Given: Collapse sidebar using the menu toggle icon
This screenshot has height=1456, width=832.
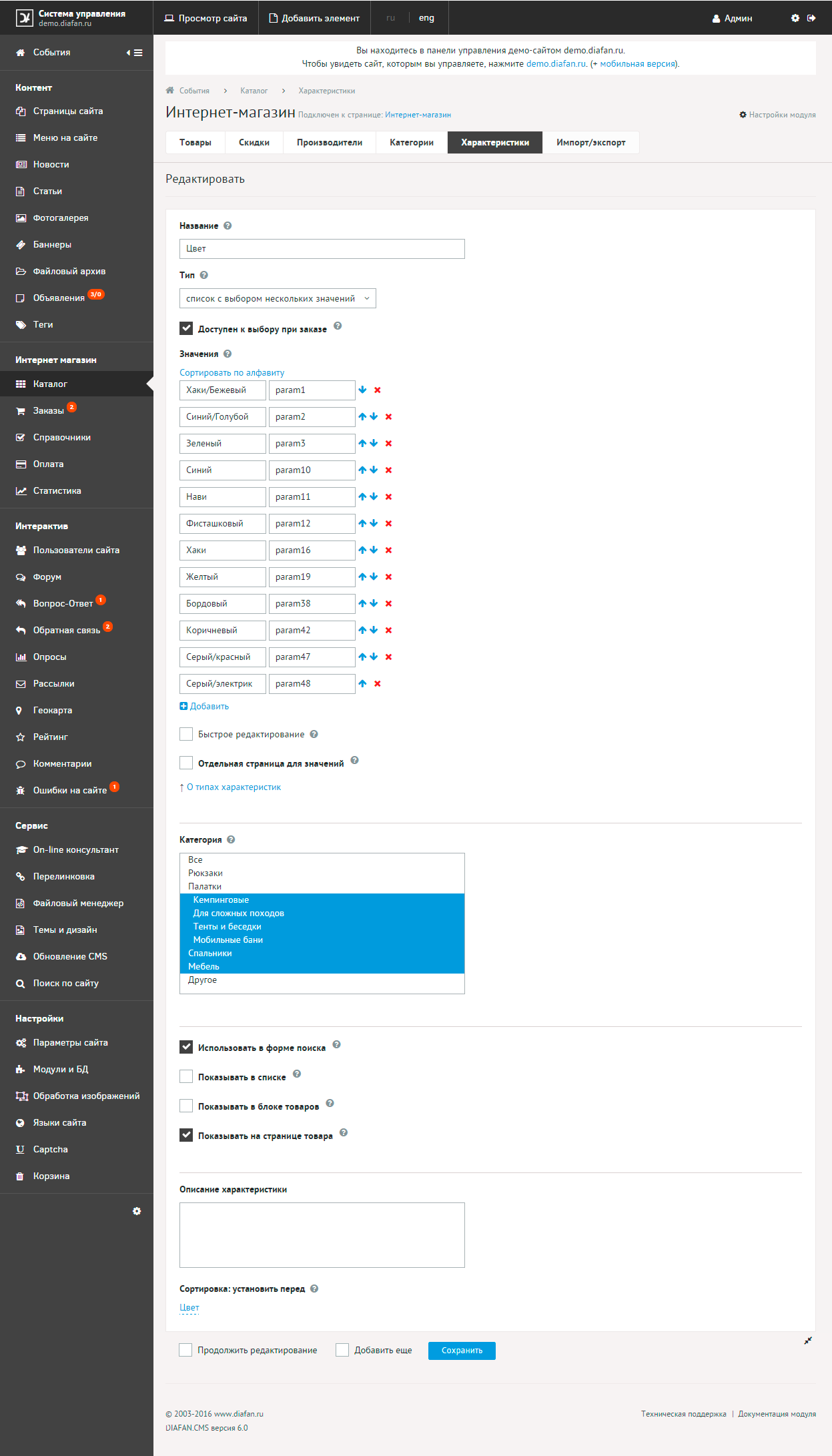Looking at the screenshot, I should click(135, 53).
